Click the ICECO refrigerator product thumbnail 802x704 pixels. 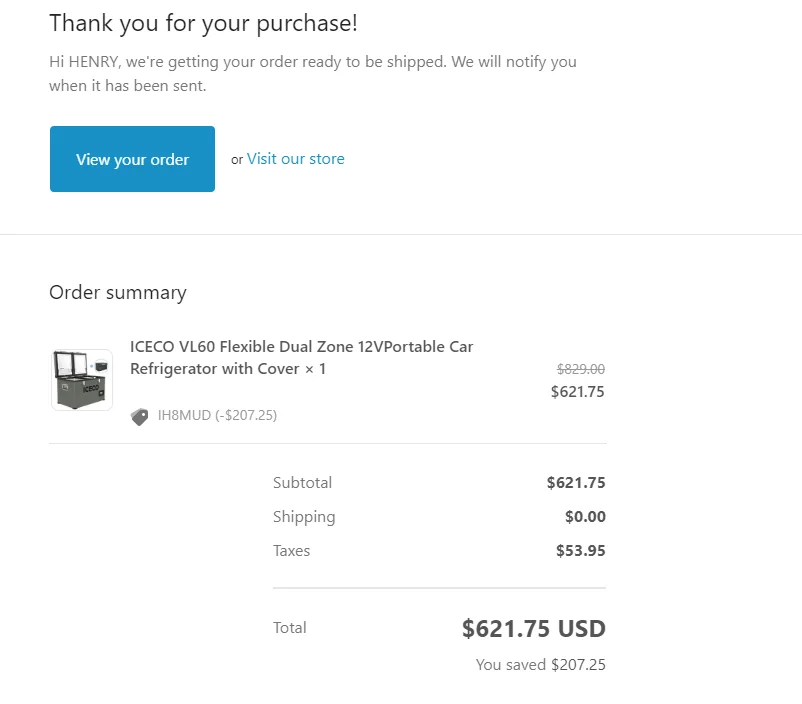(x=82, y=380)
